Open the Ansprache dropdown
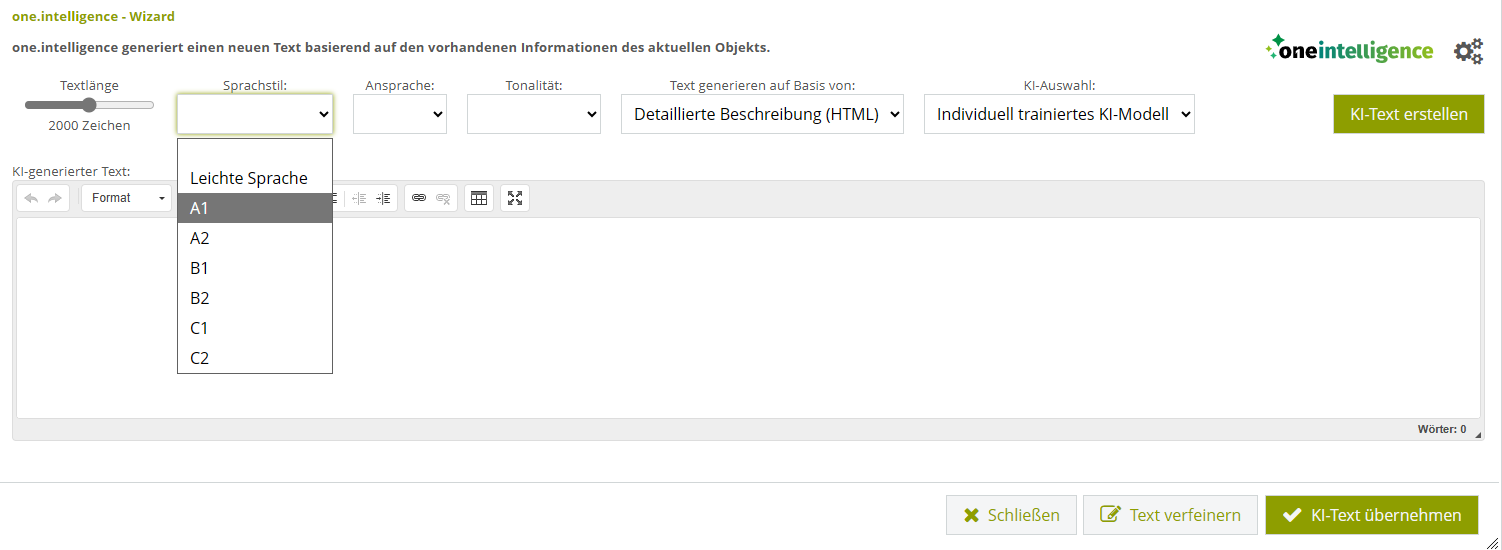Screen dimensions: 1502x550 coord(400,114)
